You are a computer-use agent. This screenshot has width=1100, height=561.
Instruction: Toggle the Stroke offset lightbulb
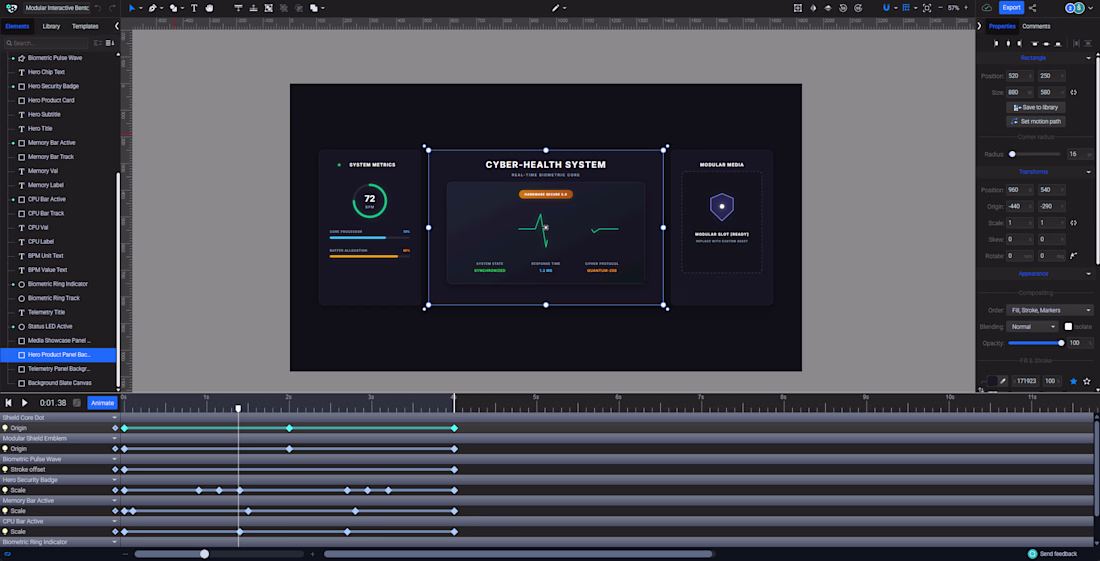tap(5, 469)
